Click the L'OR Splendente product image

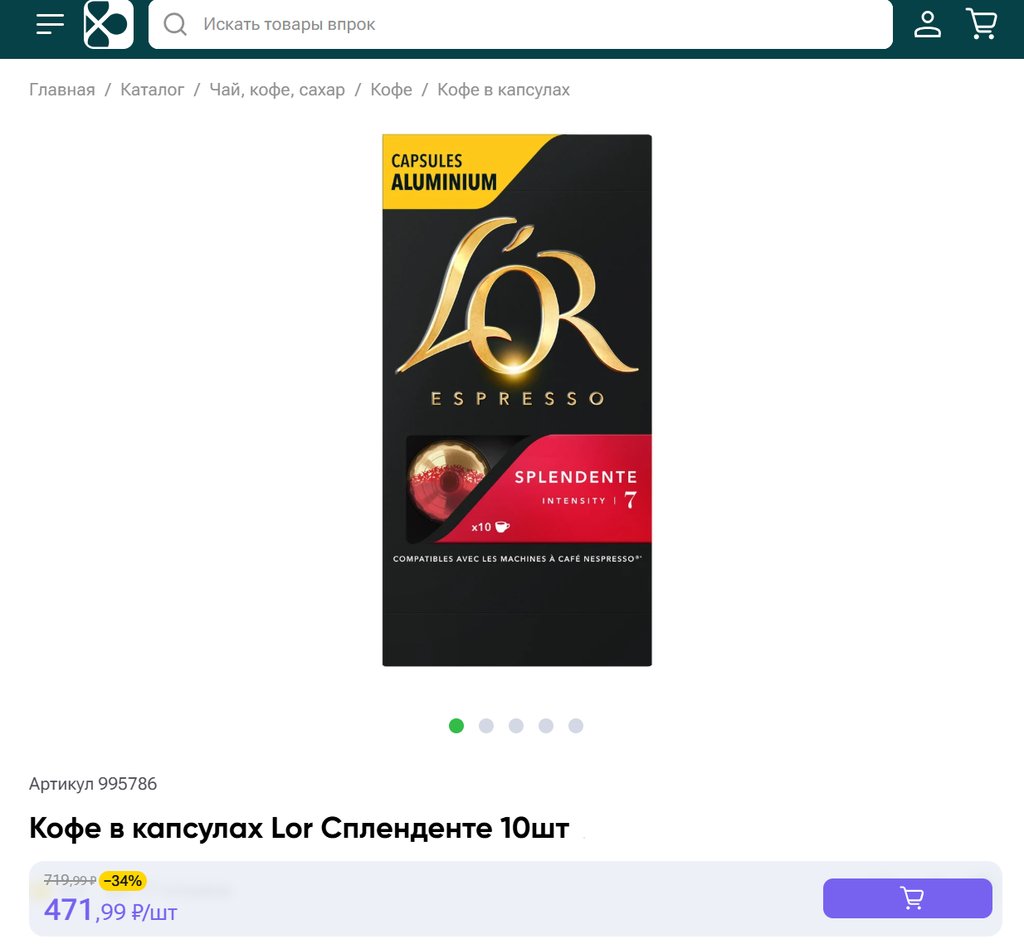click(x=517, y=400)
